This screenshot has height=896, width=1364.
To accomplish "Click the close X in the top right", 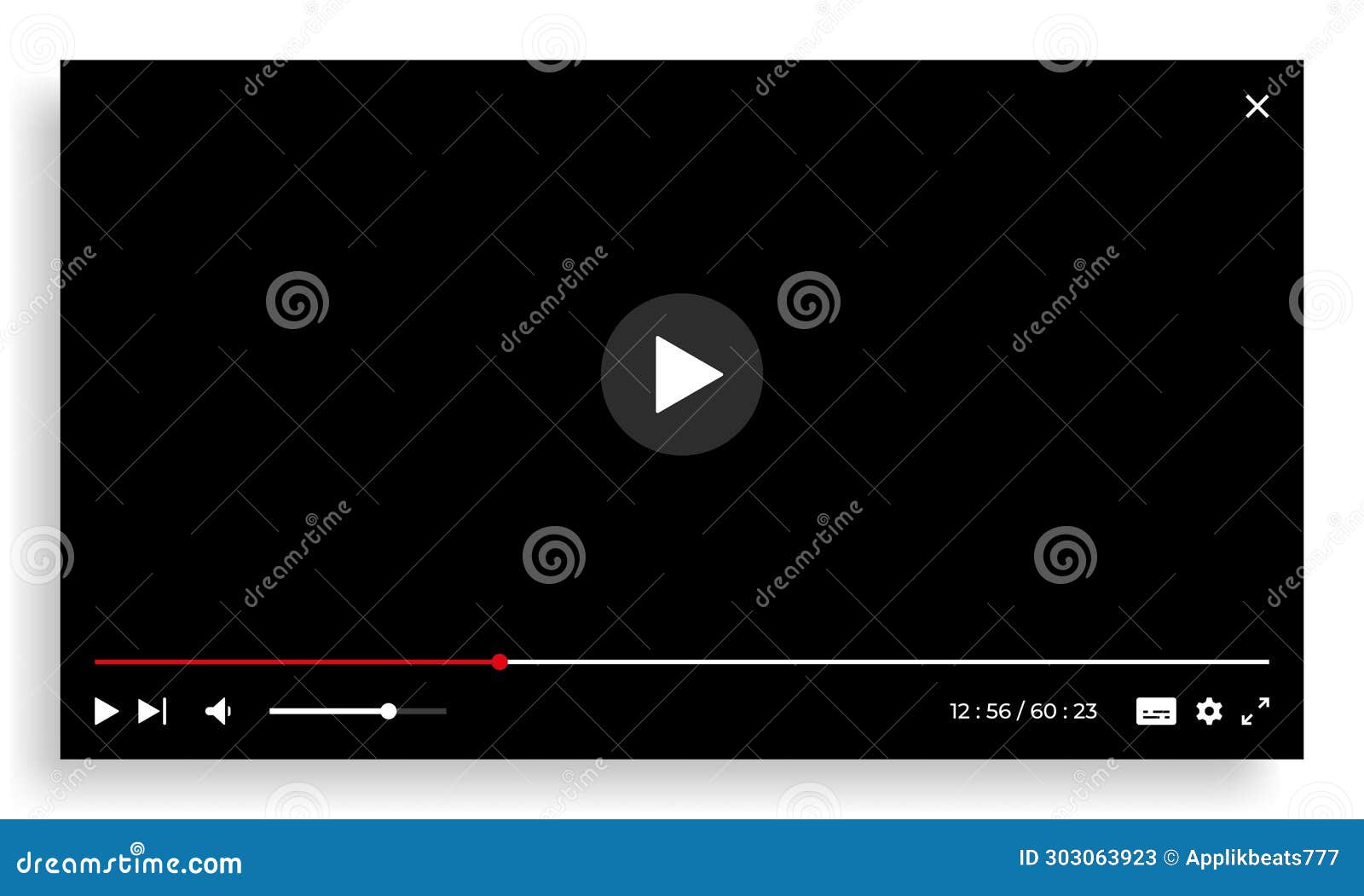I will point(1257,105).
